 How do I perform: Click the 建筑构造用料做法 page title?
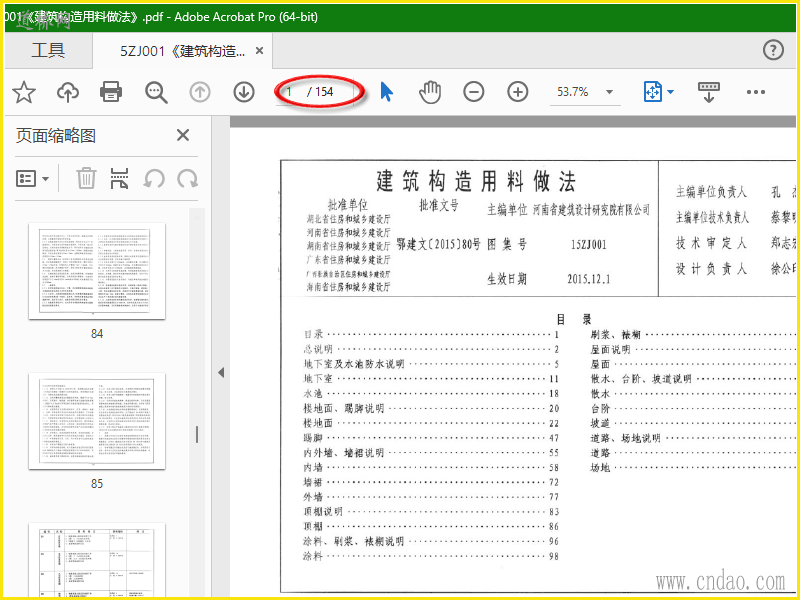tap(476, 182)
